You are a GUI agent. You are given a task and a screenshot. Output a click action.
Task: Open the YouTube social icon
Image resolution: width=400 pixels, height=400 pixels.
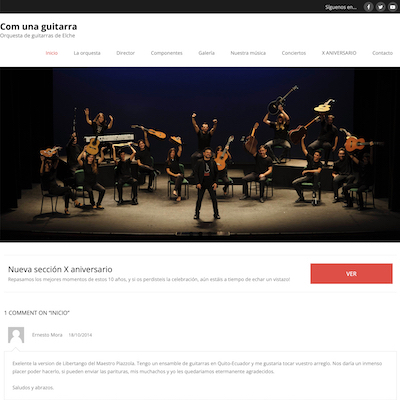point(392,7)
